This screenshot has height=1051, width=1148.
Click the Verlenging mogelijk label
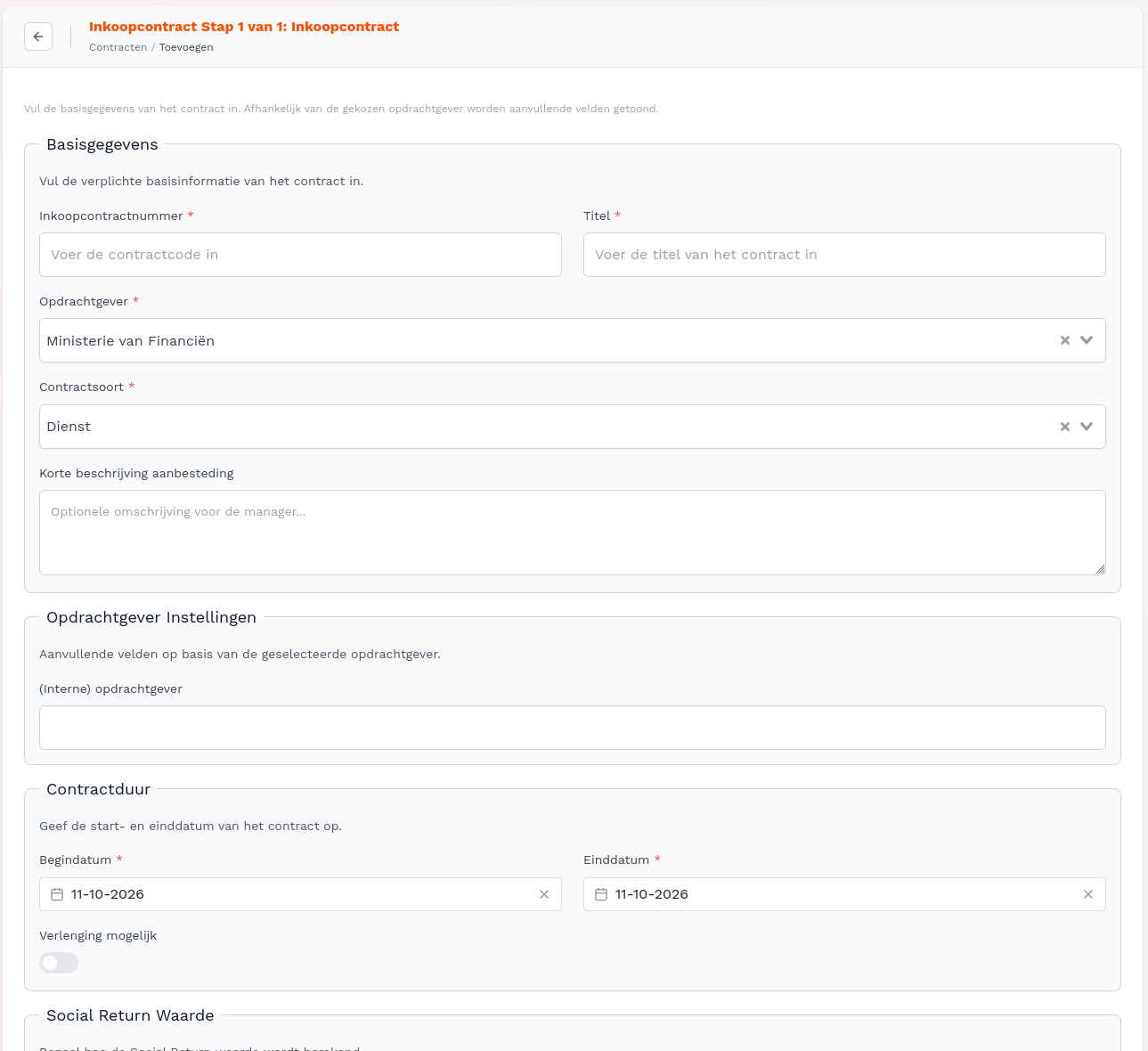point(98,935)
